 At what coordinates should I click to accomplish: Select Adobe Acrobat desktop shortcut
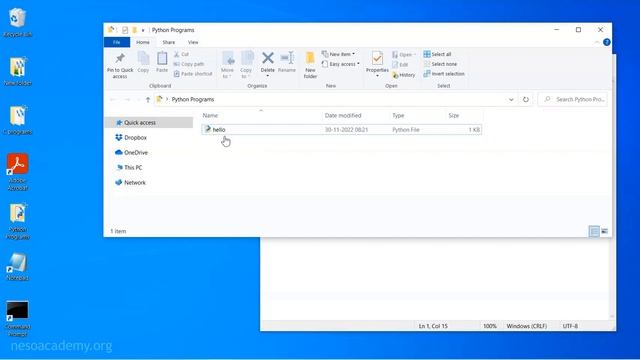pyautogui.click(x=18, y=172)
